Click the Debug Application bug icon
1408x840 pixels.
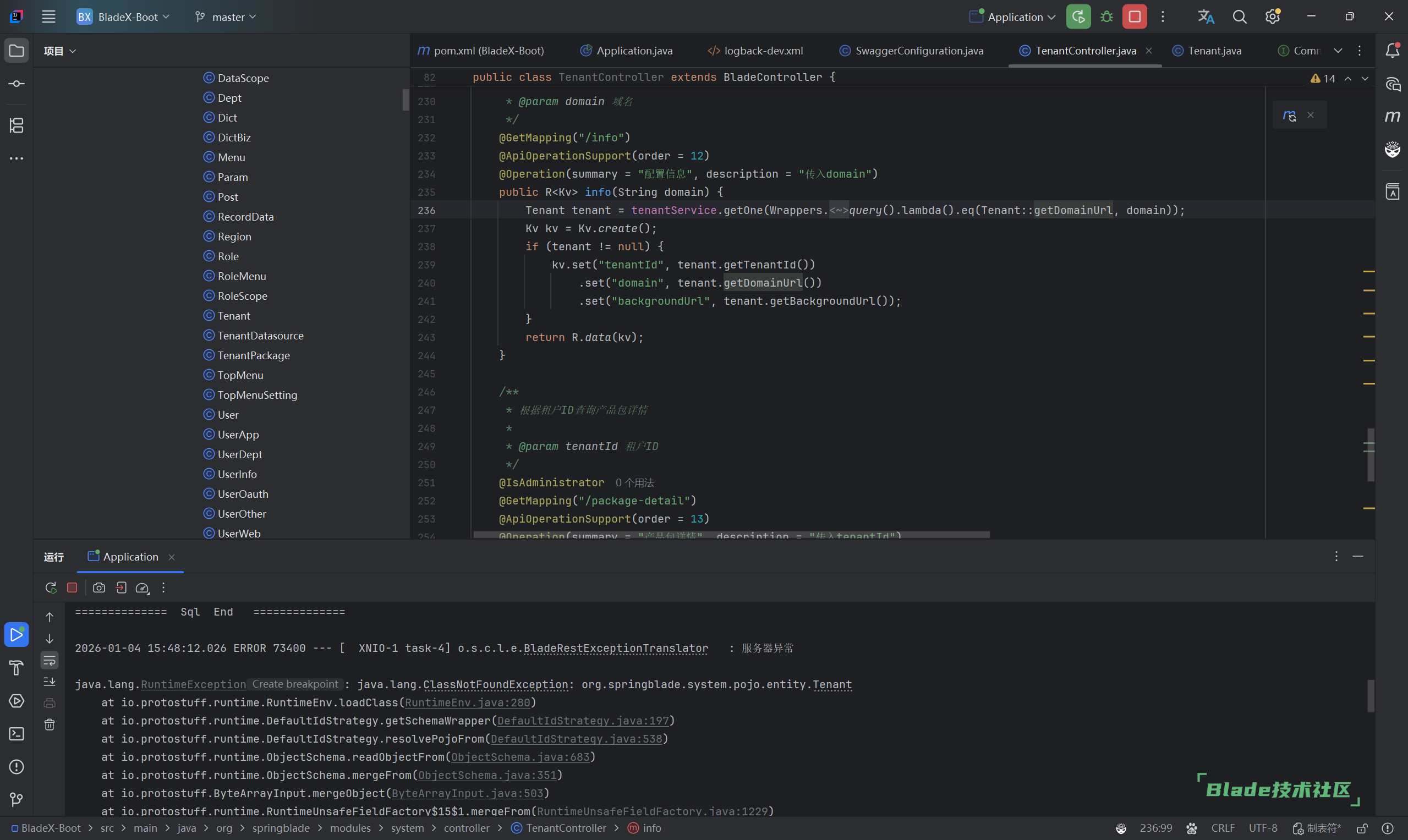click(x=1106, y=17)
